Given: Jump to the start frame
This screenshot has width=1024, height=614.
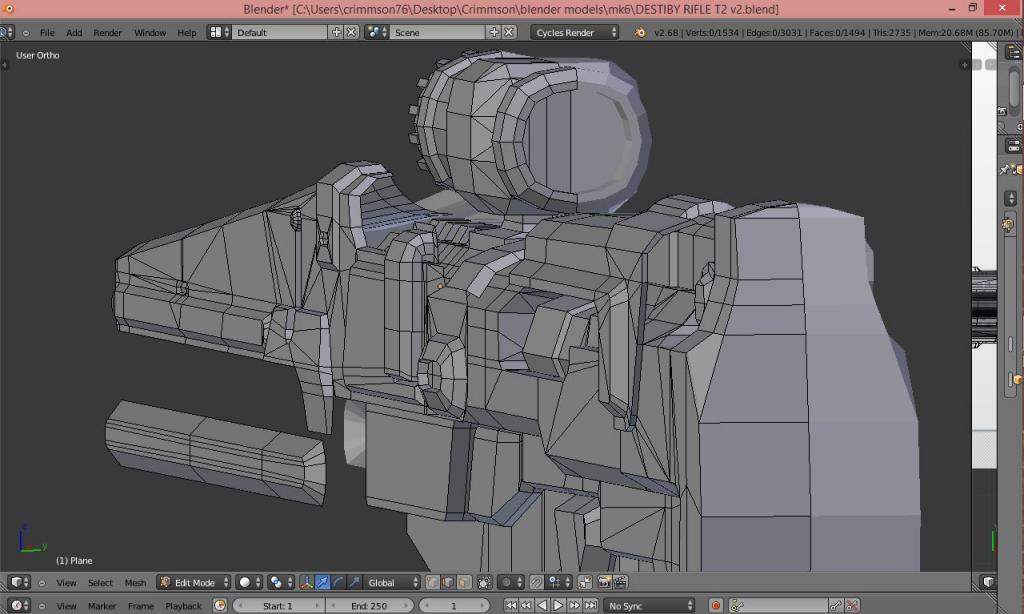Looking at the screenshot, I should (x=511, y=606).
